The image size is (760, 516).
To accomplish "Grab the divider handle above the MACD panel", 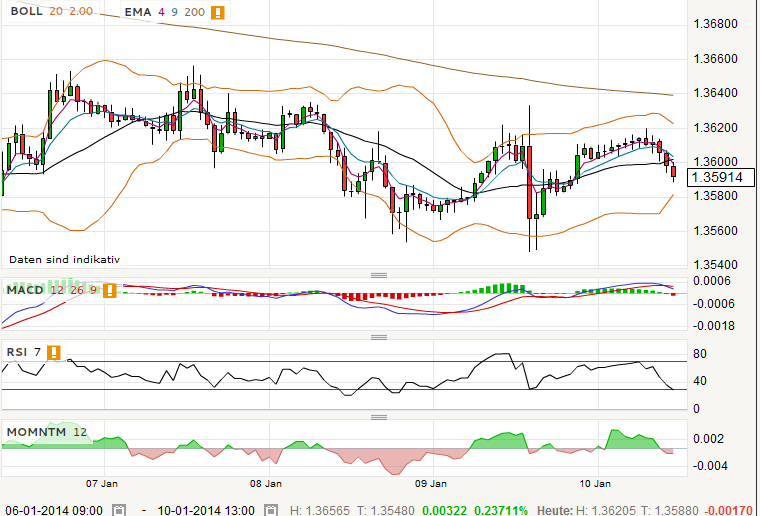I will [x=379, y=275].
